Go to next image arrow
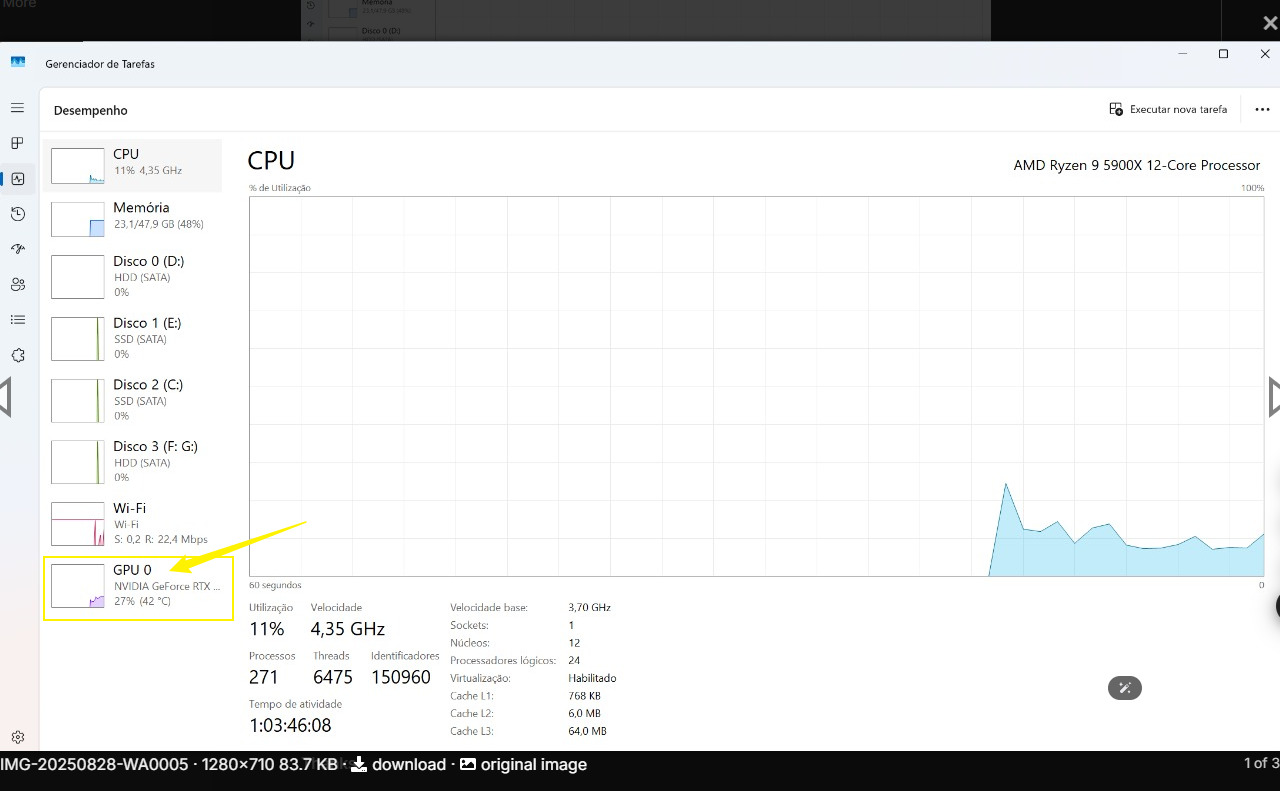Viewport: 1280px width, 791px height. click(1273, 396)
